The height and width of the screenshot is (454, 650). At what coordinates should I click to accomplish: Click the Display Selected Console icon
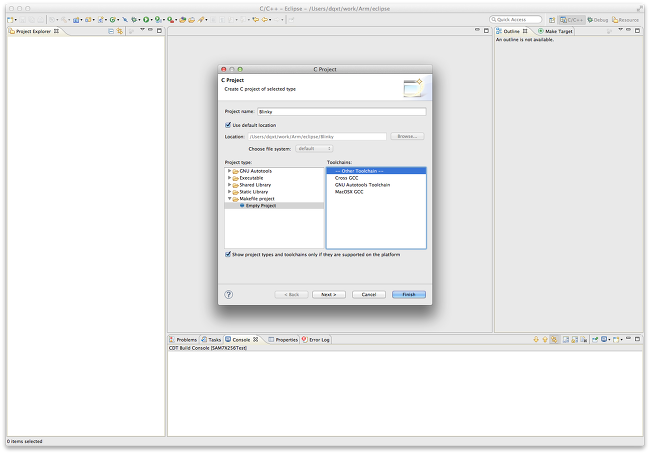coord(604,339)
